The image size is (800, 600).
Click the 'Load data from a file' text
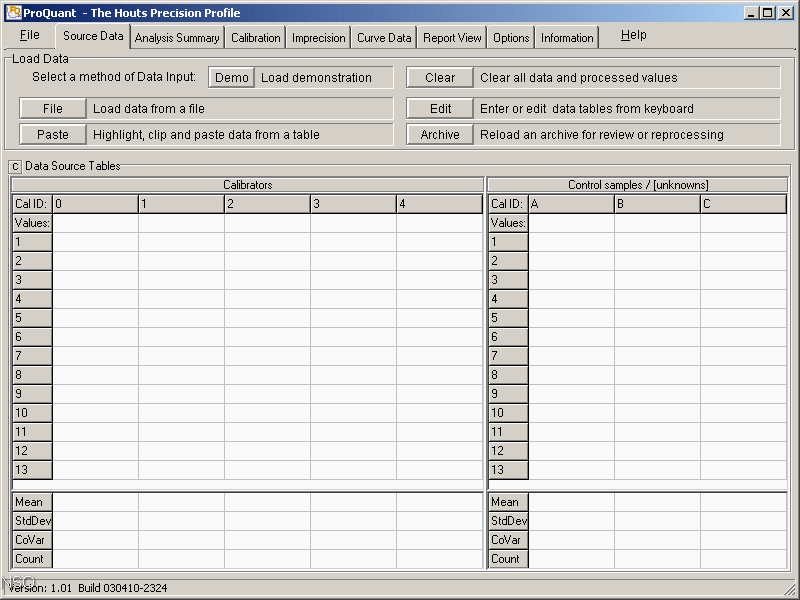148,109
